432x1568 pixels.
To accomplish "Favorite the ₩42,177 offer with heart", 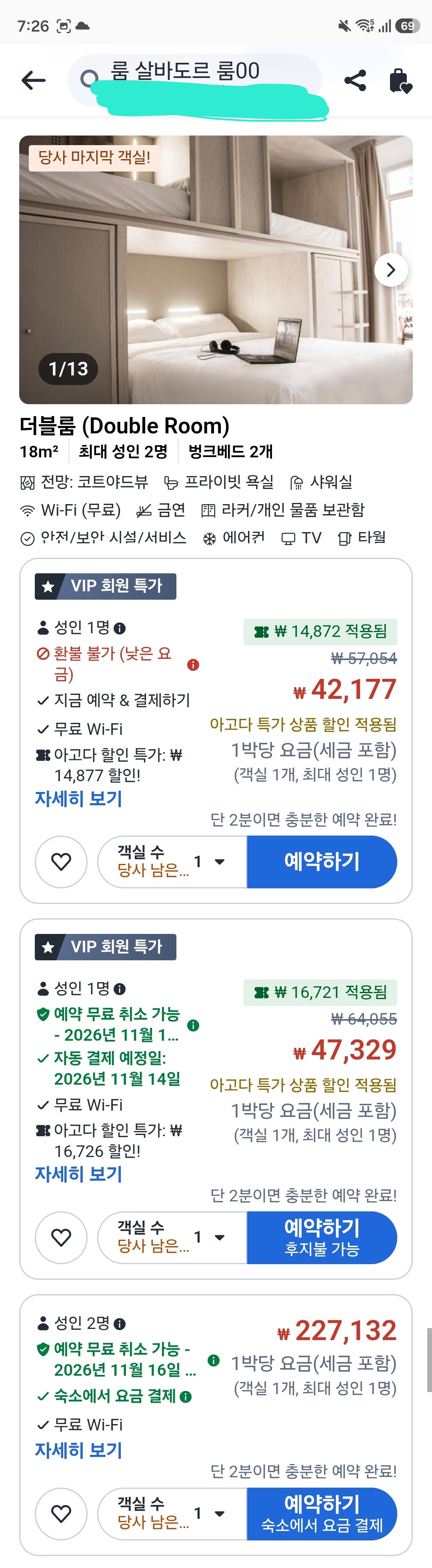I will pyautogui.click(x=61, y=862).
